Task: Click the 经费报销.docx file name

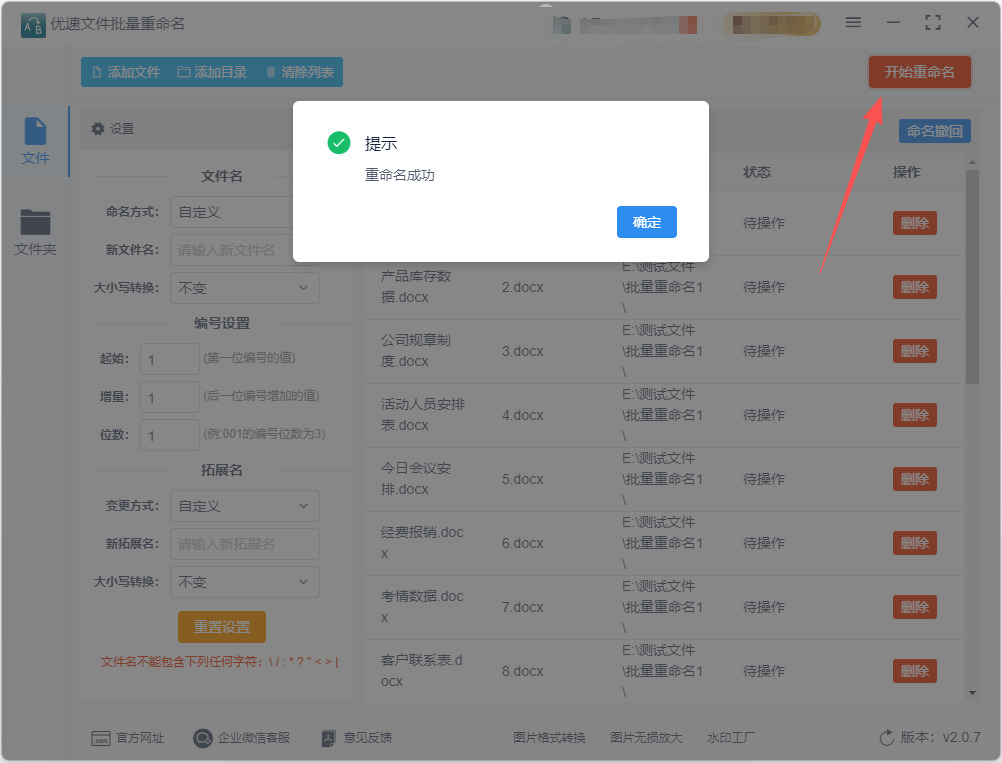Action: (x=422, y=542)
